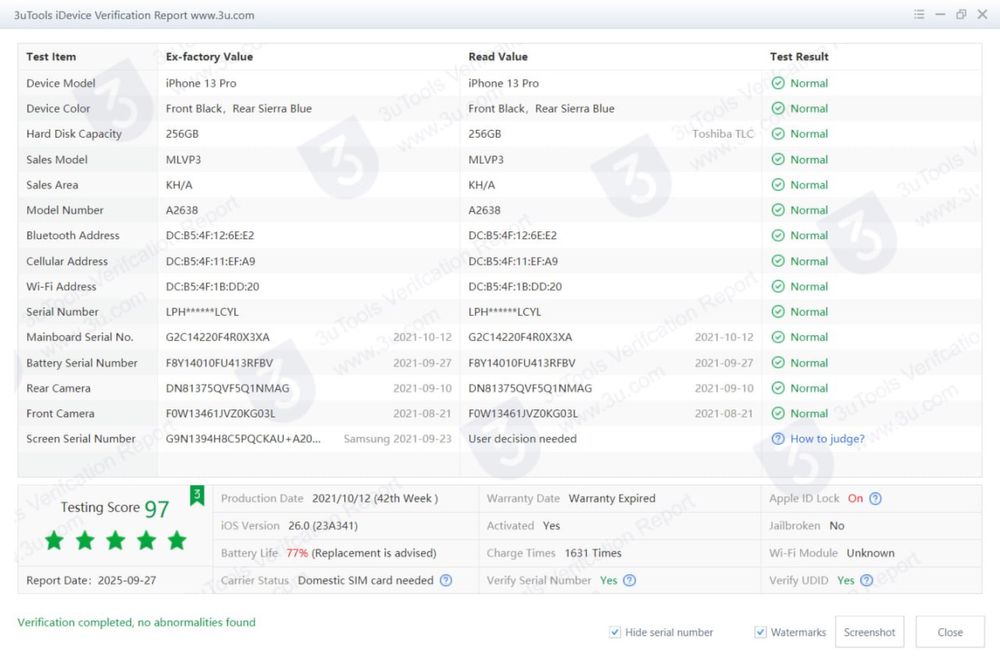
Task: Click the ex-factory MLVP3 sales model cell
Action: click(x=183, y=159)
